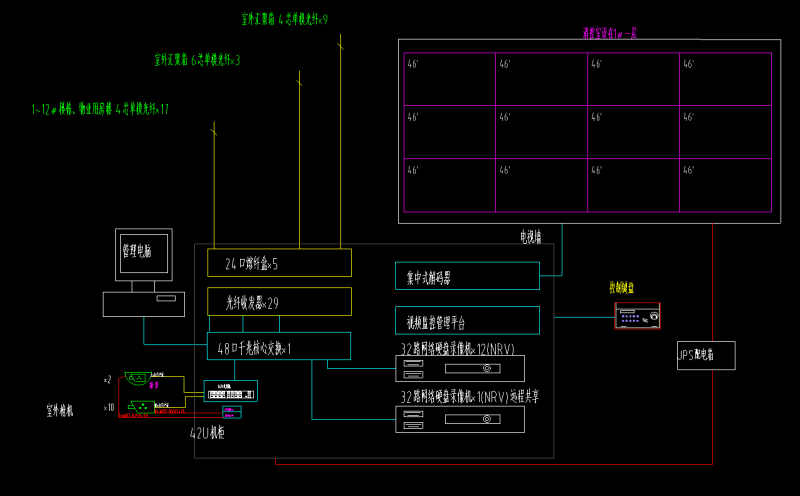
Task: Click the 光纤收发器×29 block
Action: tap(279, 301)
